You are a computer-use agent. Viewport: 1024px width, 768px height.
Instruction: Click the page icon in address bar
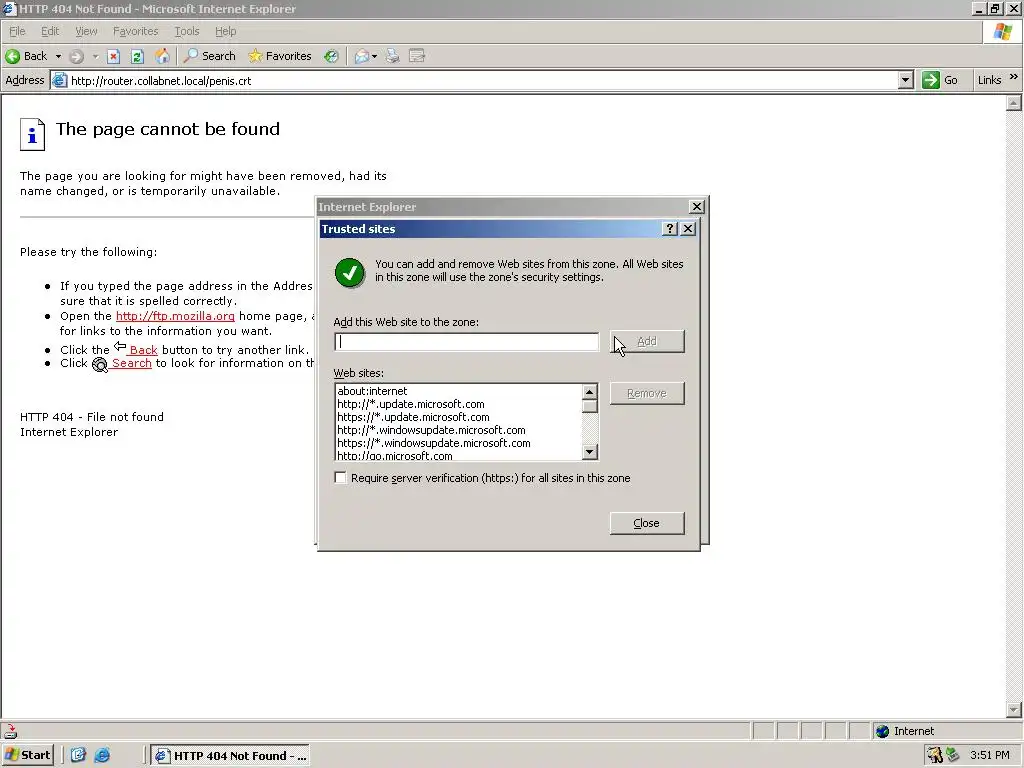click(59, 80)
